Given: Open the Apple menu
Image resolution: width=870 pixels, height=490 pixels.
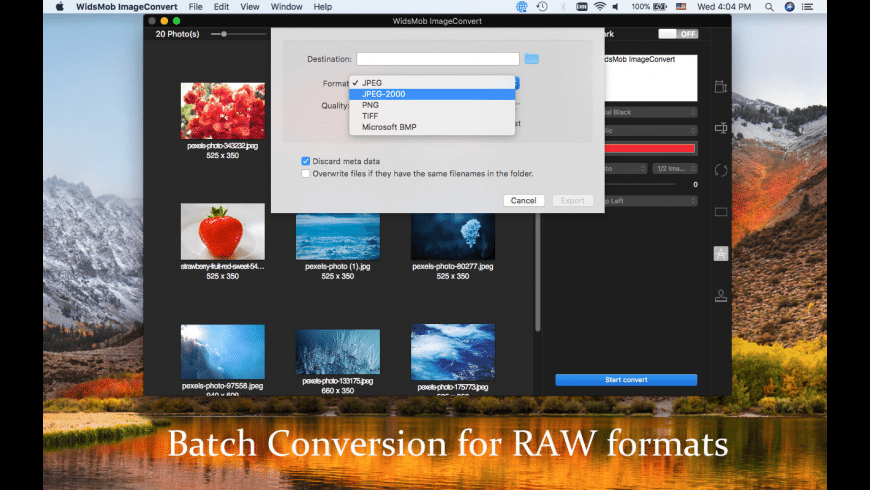Looking at the screenshot, I should [59, 7].
